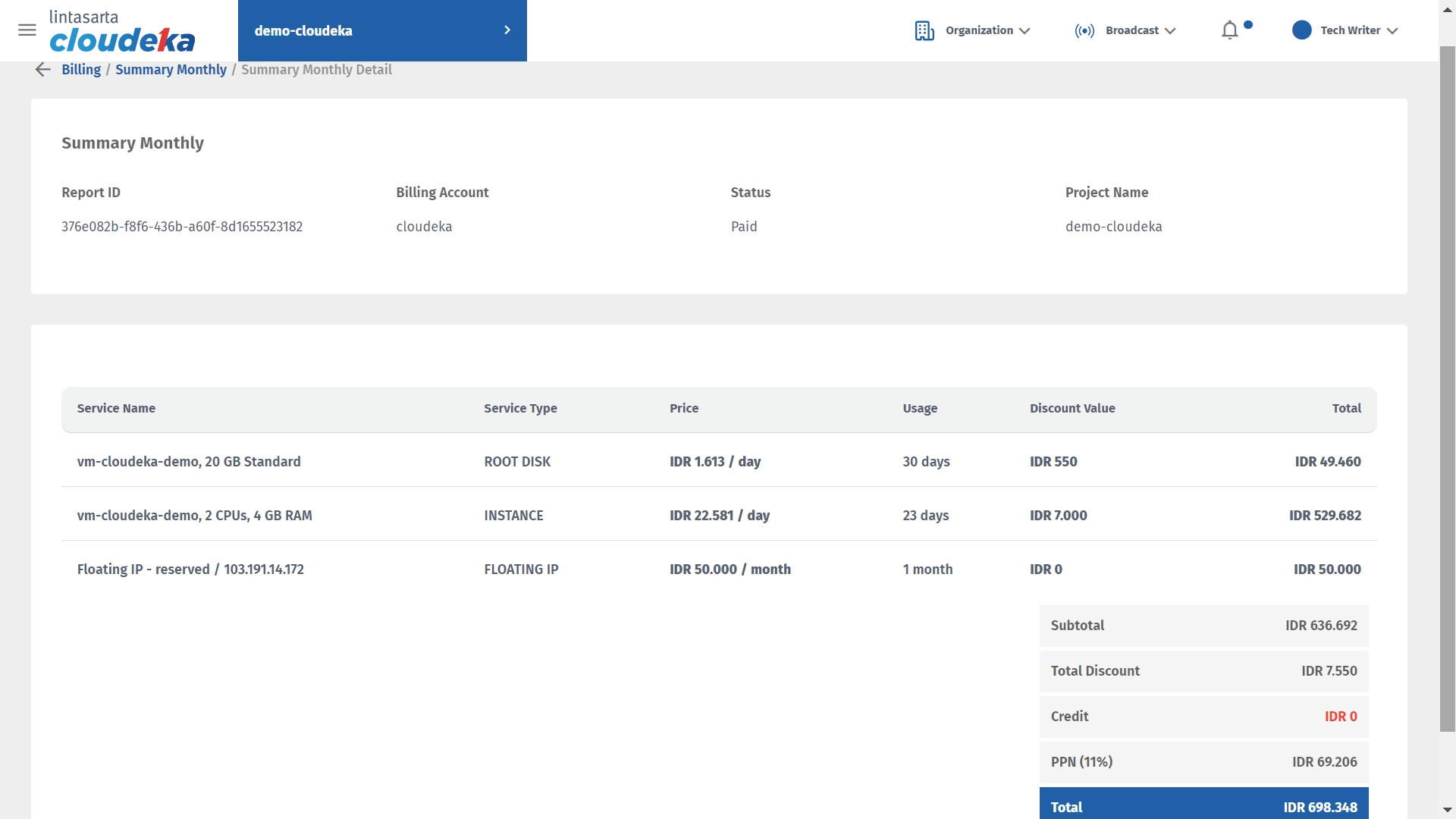Go to Summary Monthly breadcrumb link

tap(171, 70)
